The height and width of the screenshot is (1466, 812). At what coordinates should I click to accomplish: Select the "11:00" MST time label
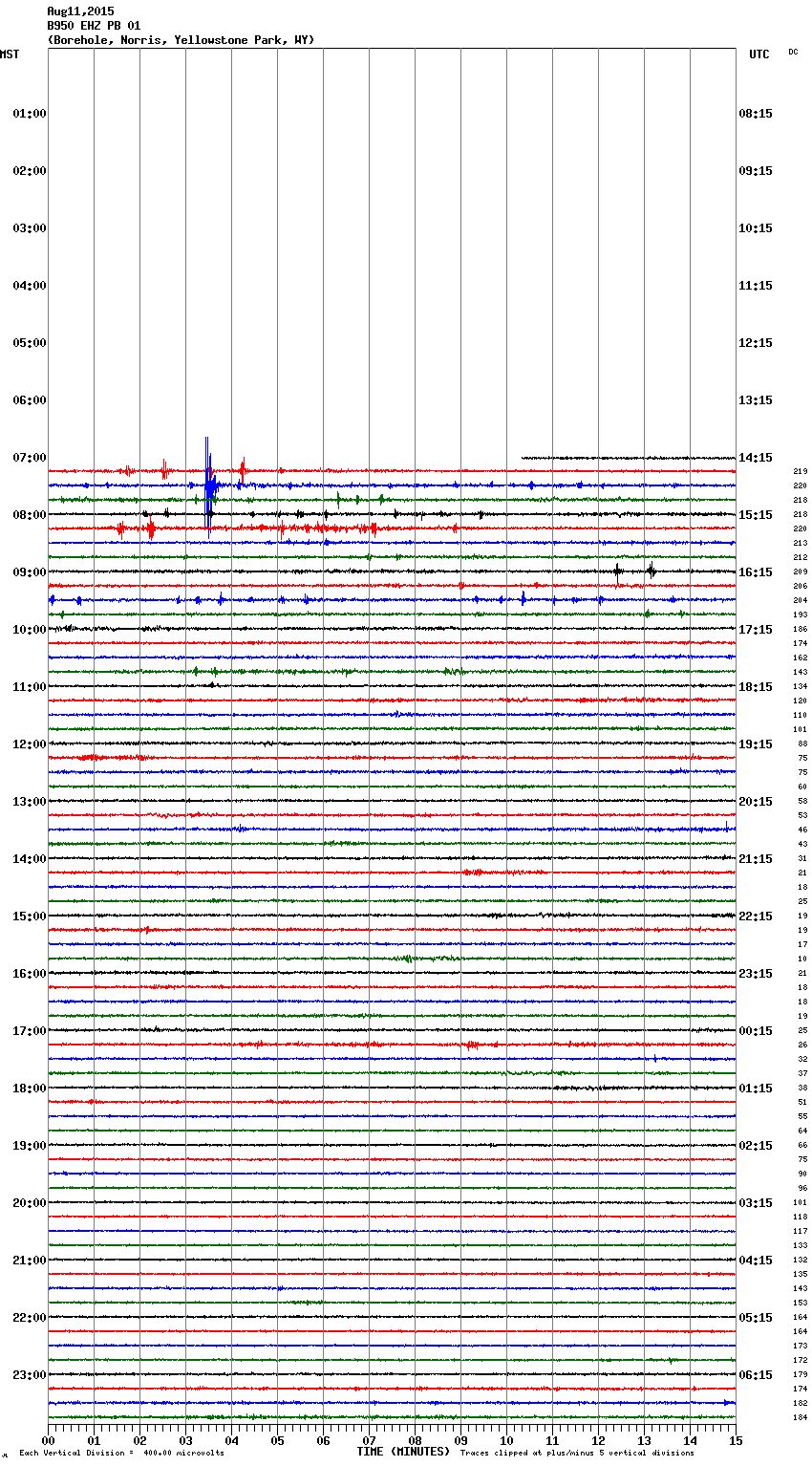tap(30, 687)
